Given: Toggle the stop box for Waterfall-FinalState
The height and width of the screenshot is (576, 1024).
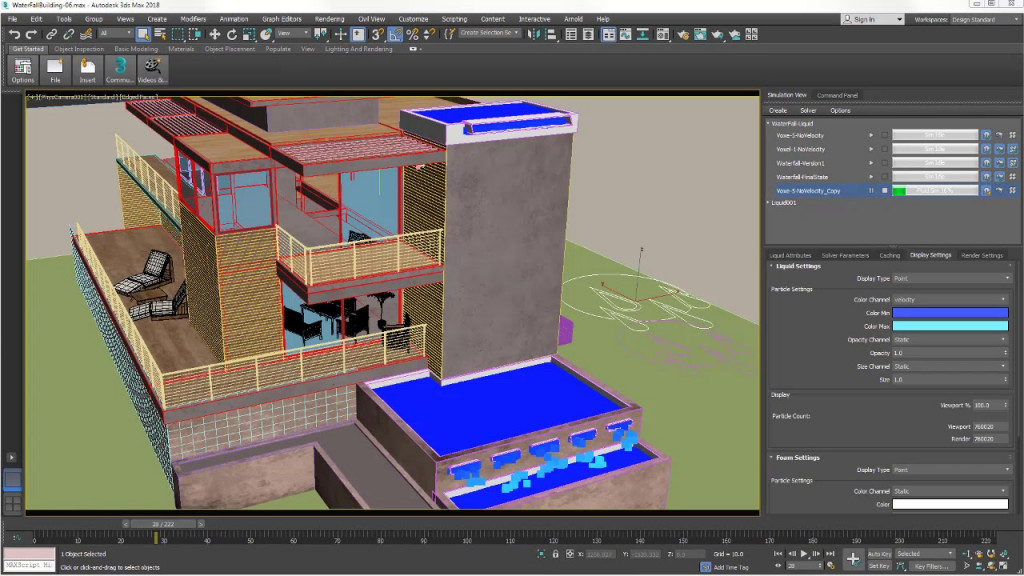Looking at the screenshot, I should coord(884,177).
